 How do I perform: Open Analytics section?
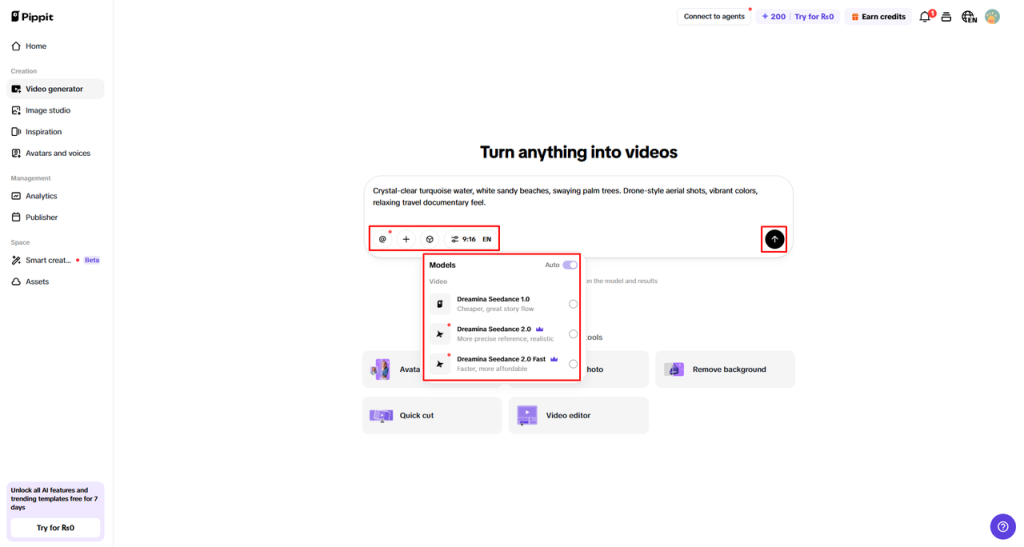pos(56,196)
